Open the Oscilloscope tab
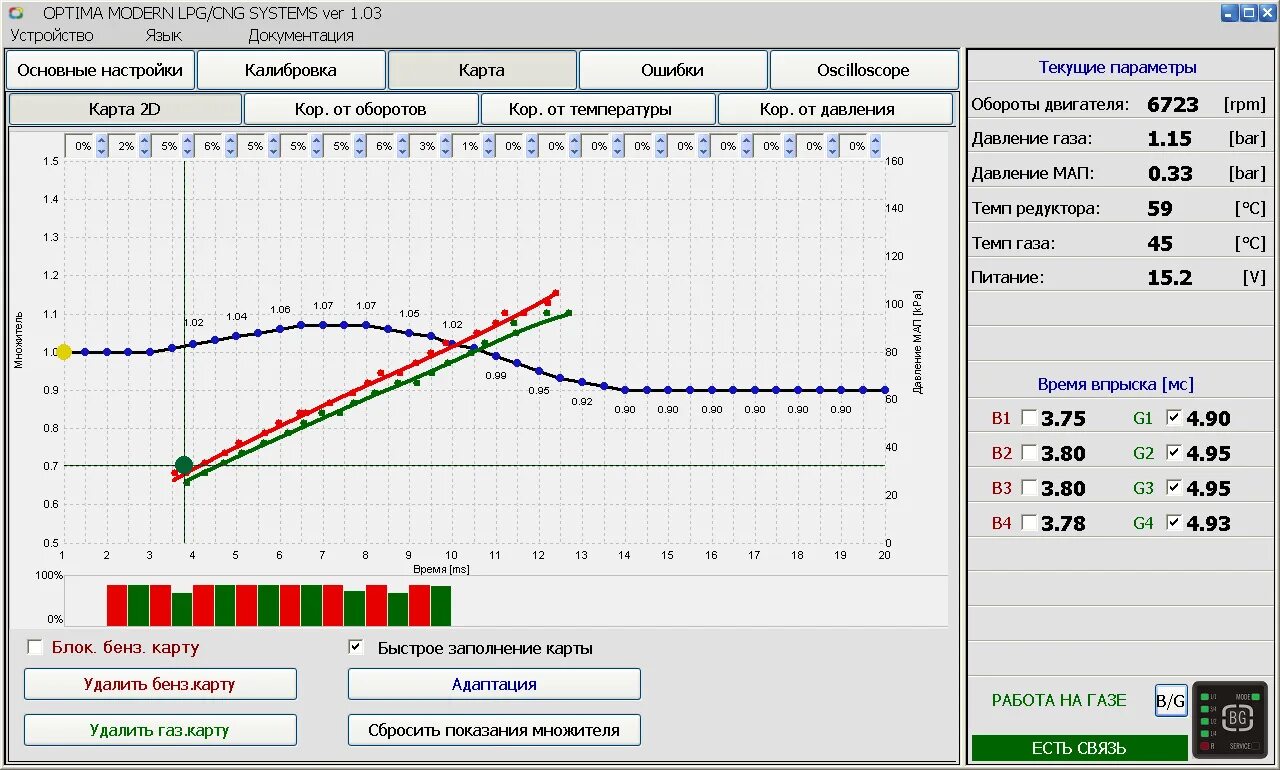The image size is (1280, 770). (x=864, y=70)
